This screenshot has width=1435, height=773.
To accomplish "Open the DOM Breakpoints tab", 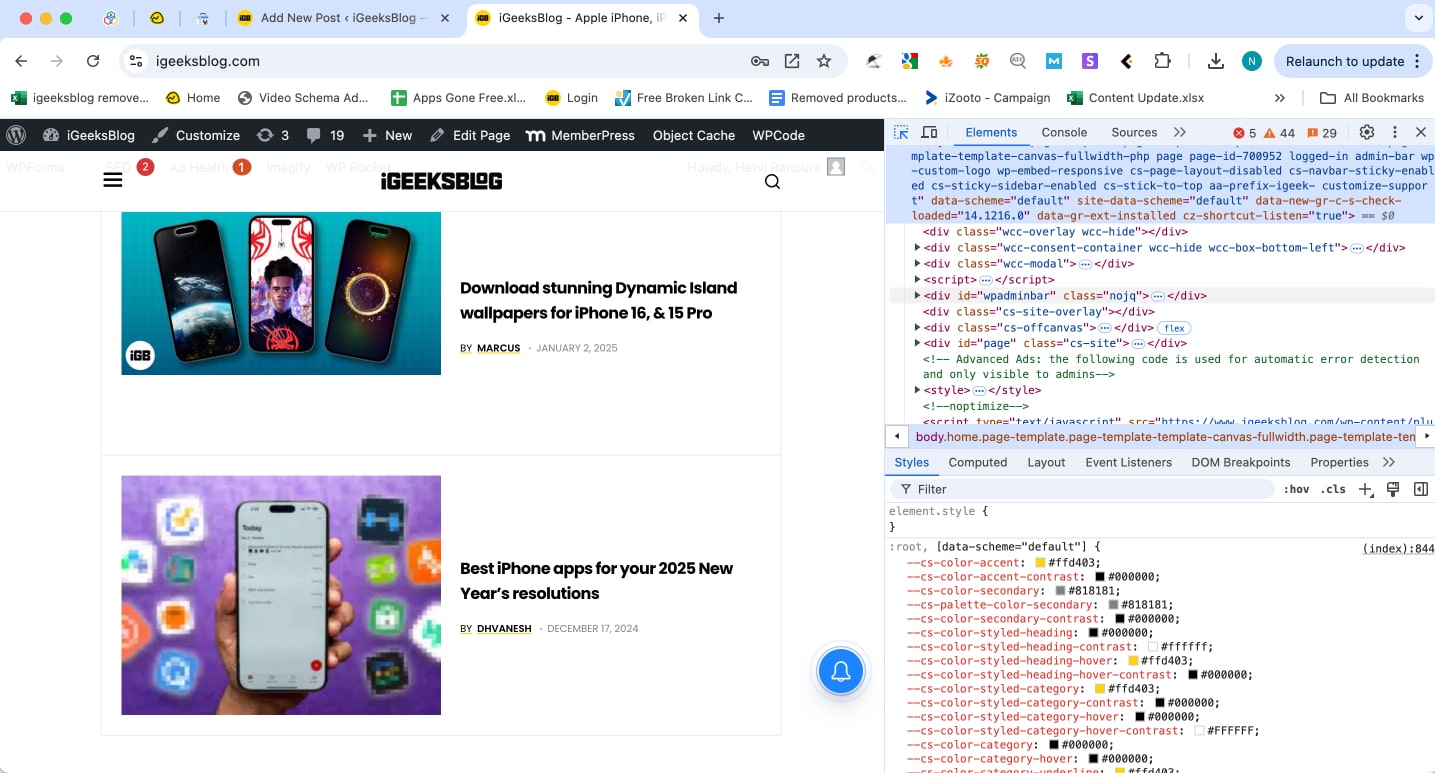I will click(1241, 462).
